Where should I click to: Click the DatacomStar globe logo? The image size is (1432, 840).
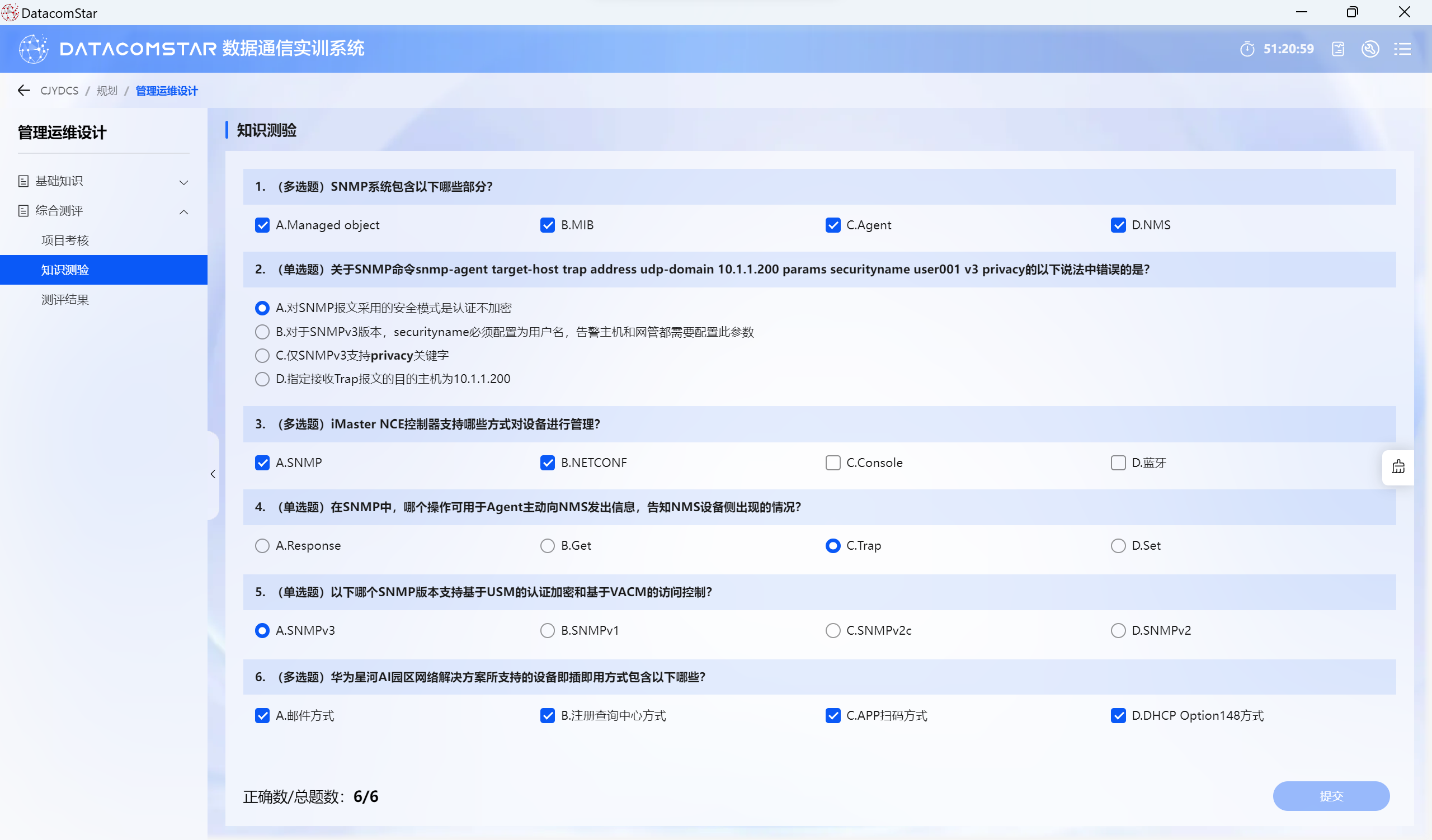[x=34, y=49]
